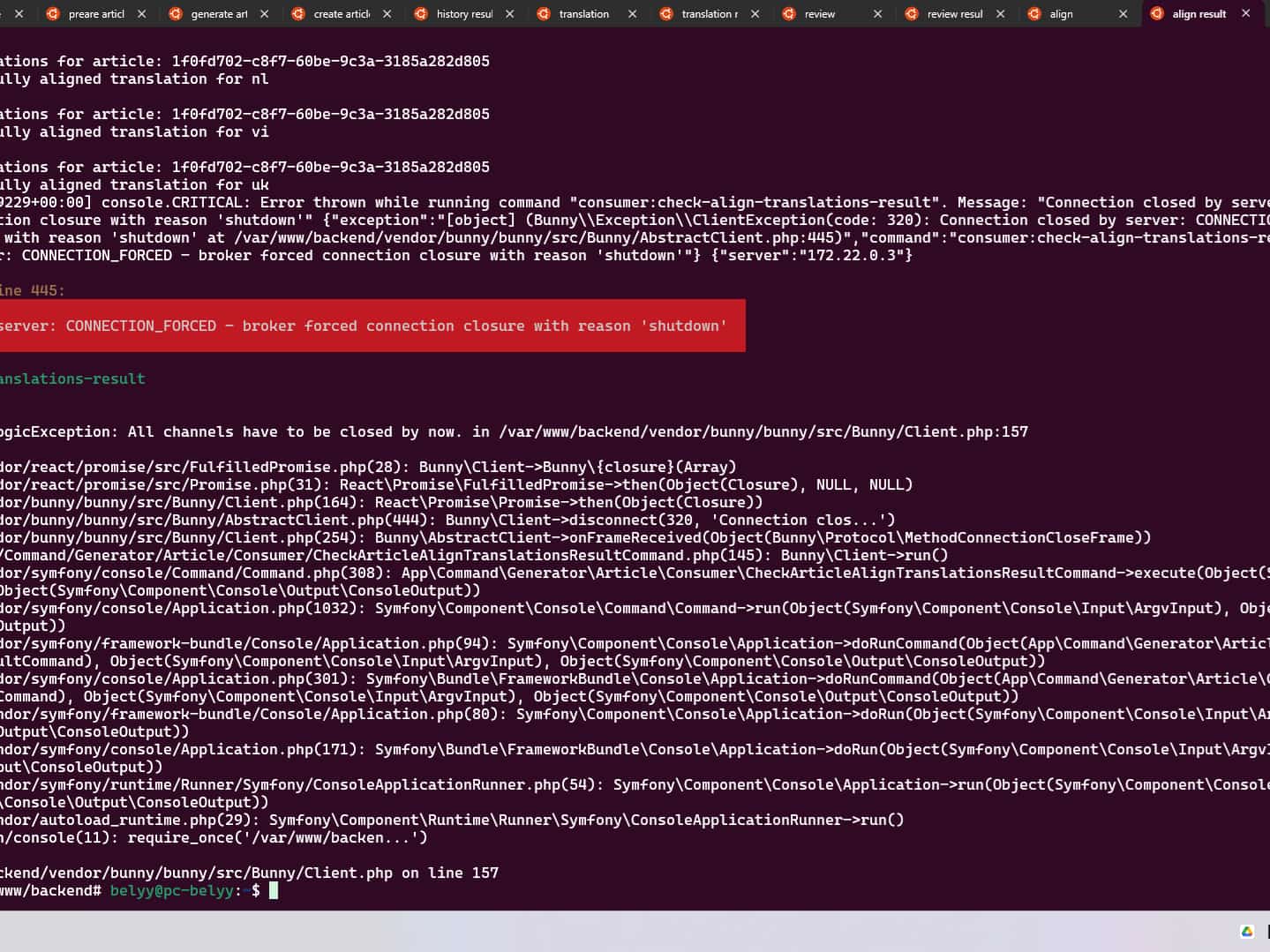Close the "review resul" tab
The height and width of the screenshot is (952, 1270).
pos(1000,14)
